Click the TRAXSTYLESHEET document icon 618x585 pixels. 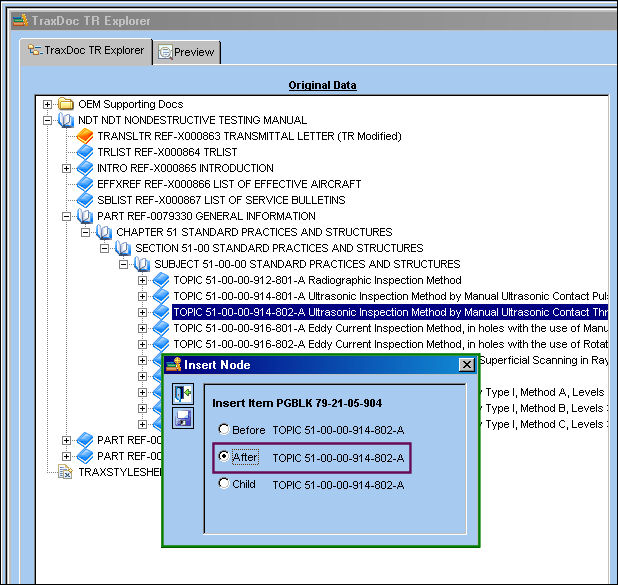(x=65, y=472)
